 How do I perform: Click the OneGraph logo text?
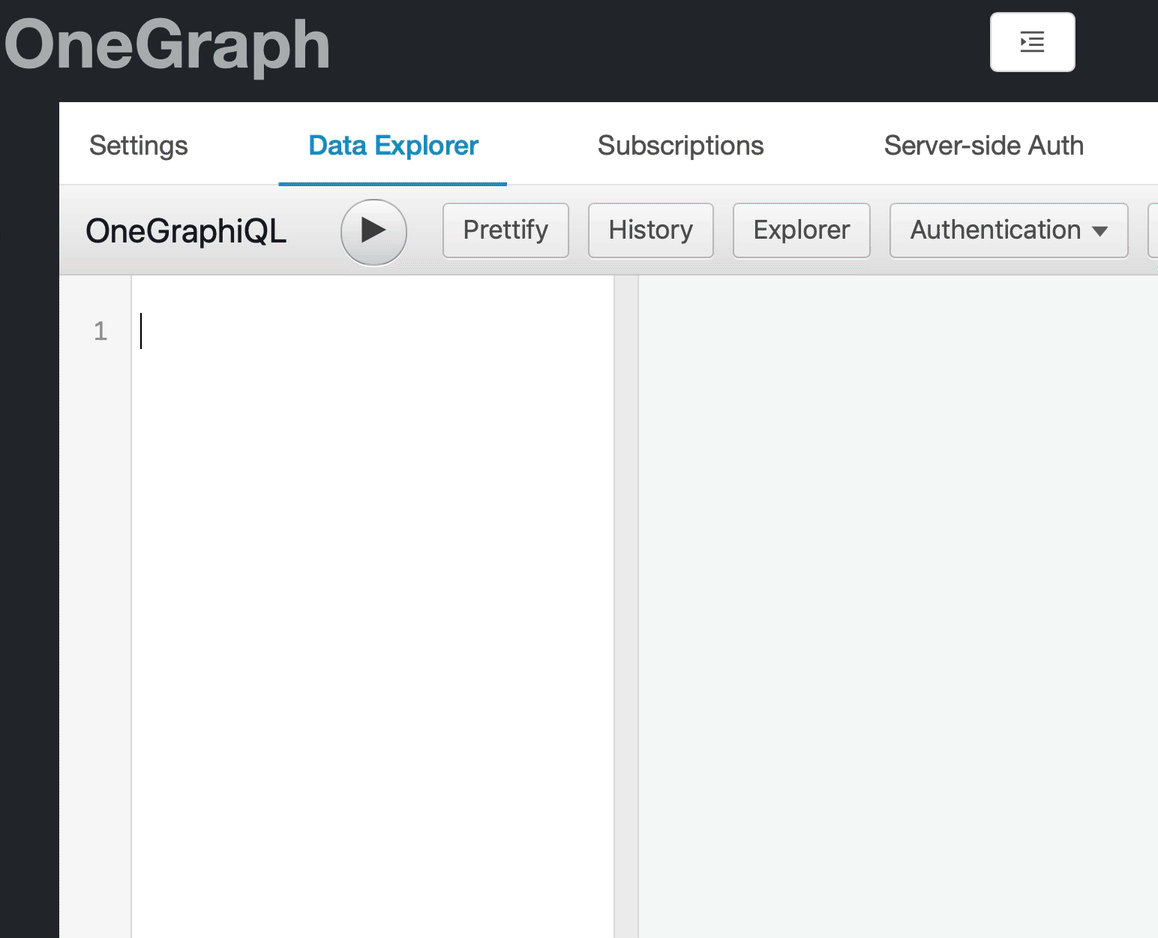[166, 46]
